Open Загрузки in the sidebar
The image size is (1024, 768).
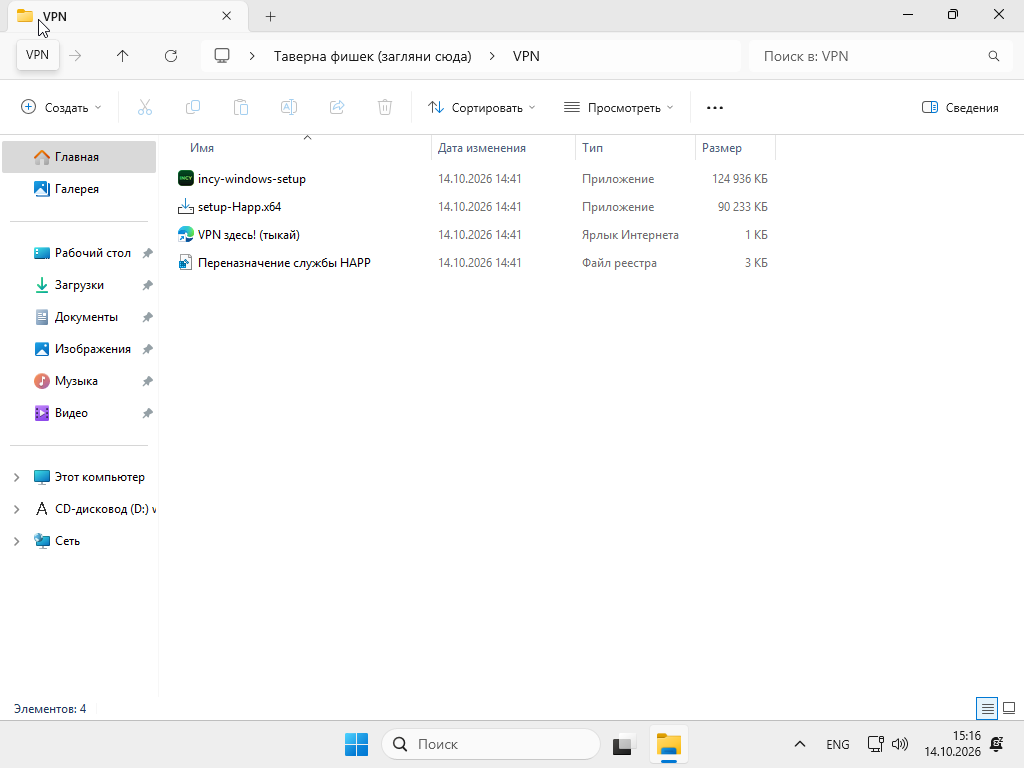pyautogui.click(x=79, y=285)
